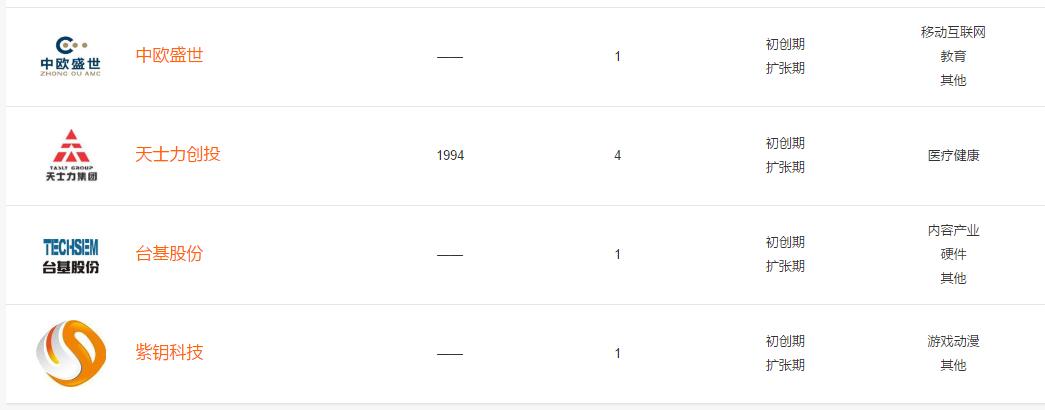
Task: Click 初创期 stage in 中欧盛世 row
Action: (x=785, y=45)
